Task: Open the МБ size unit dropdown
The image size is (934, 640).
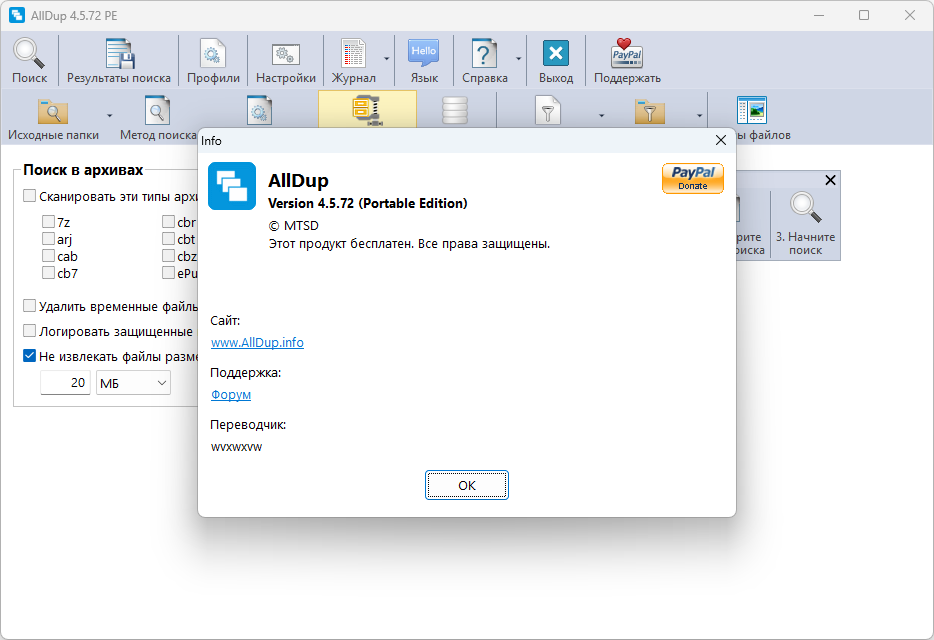Action: click(x=133, y=383)
